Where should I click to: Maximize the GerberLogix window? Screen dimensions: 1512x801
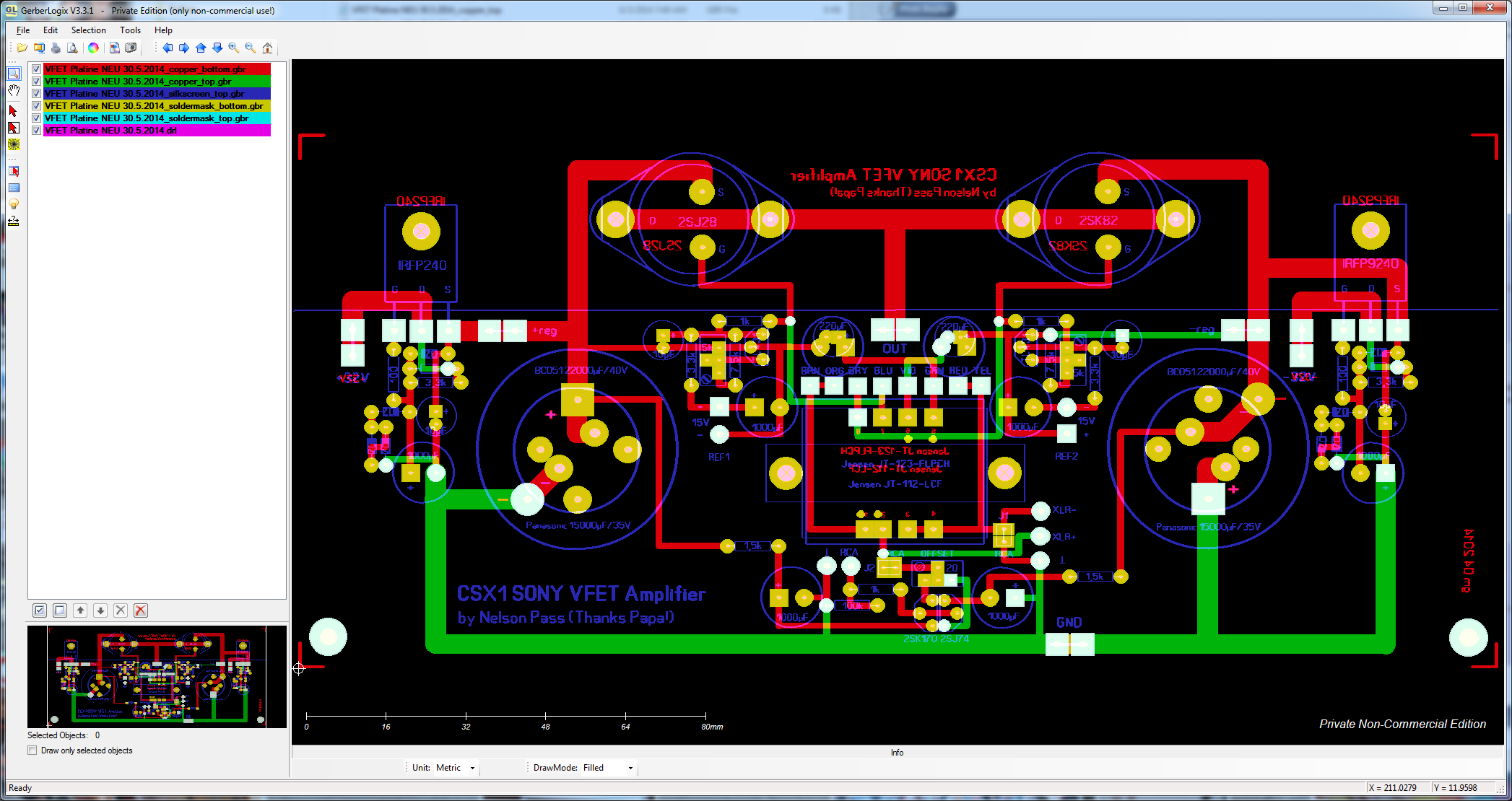pyautogui.click(x=1462, y=8)
